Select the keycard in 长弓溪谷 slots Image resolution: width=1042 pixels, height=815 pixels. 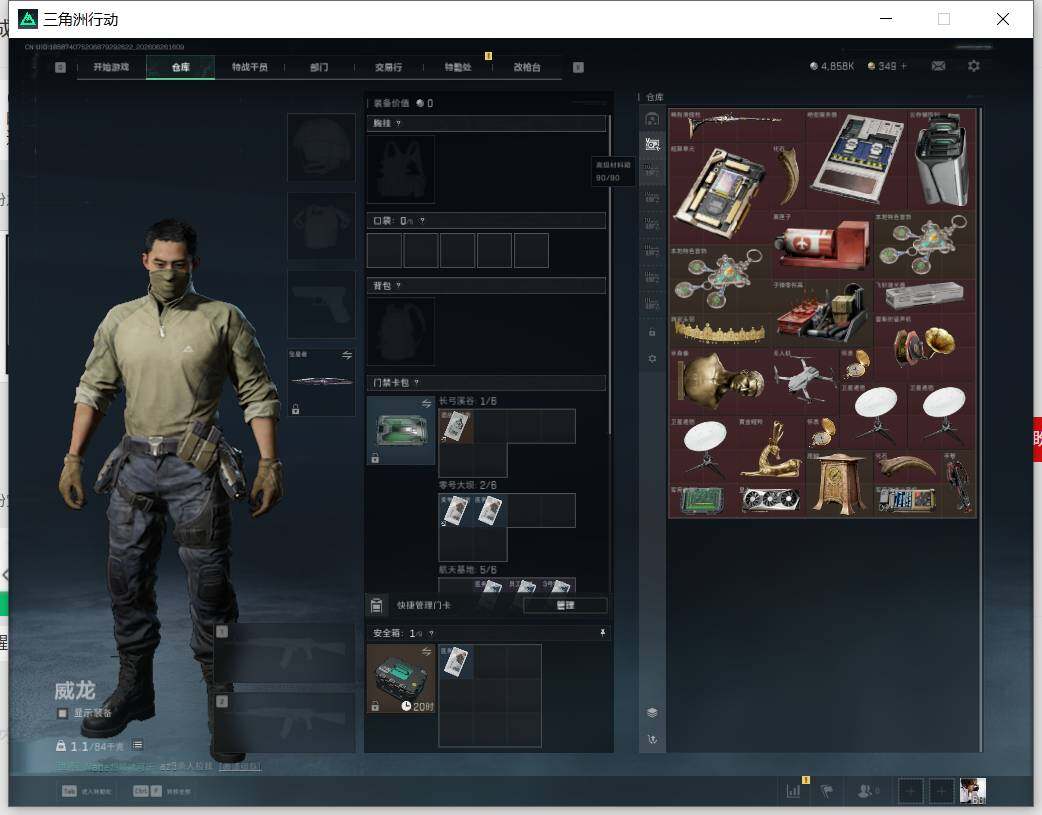(x=456, y=426)
